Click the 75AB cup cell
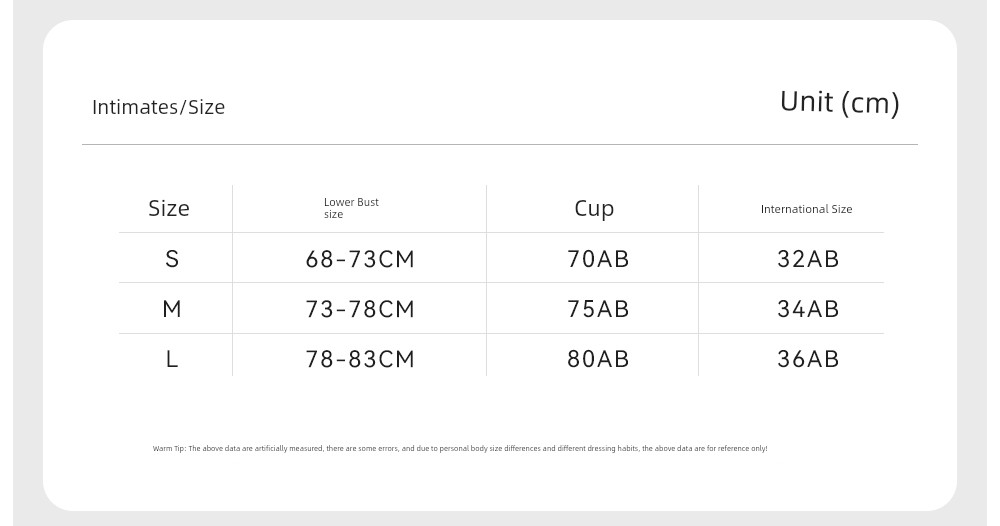This screenshot has height=526, width=1000. (598, 309)
